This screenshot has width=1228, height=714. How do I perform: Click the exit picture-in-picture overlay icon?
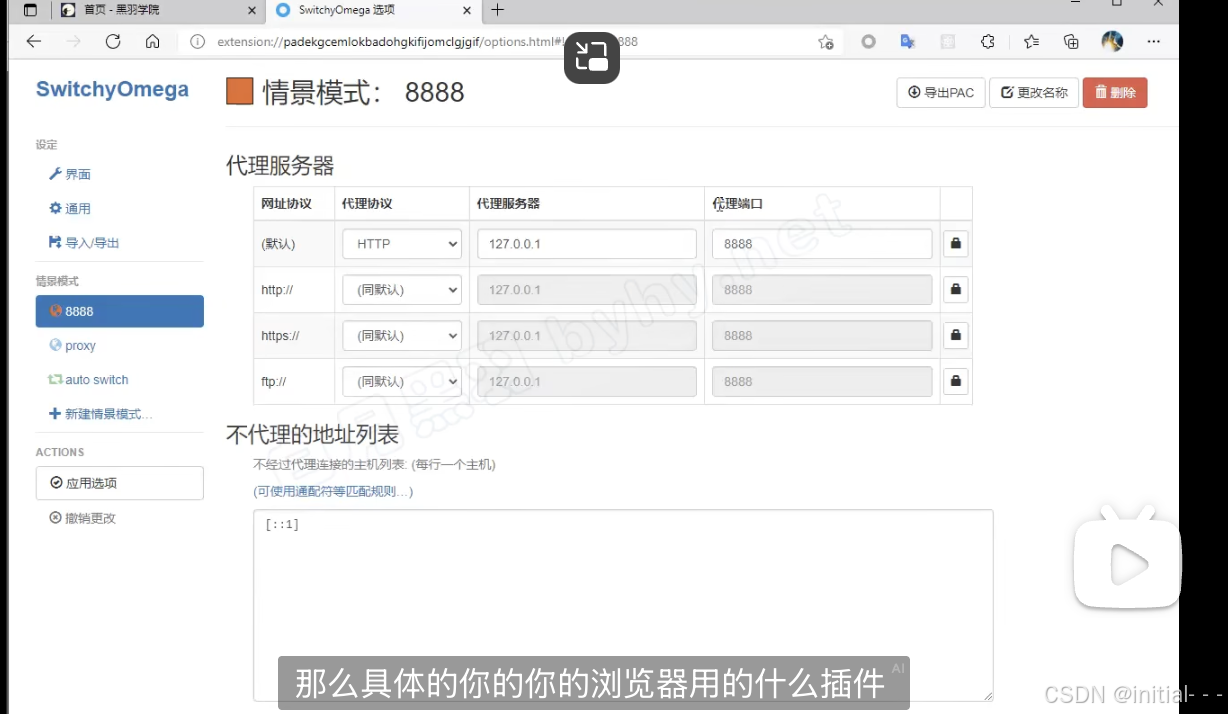click(592, 57)
